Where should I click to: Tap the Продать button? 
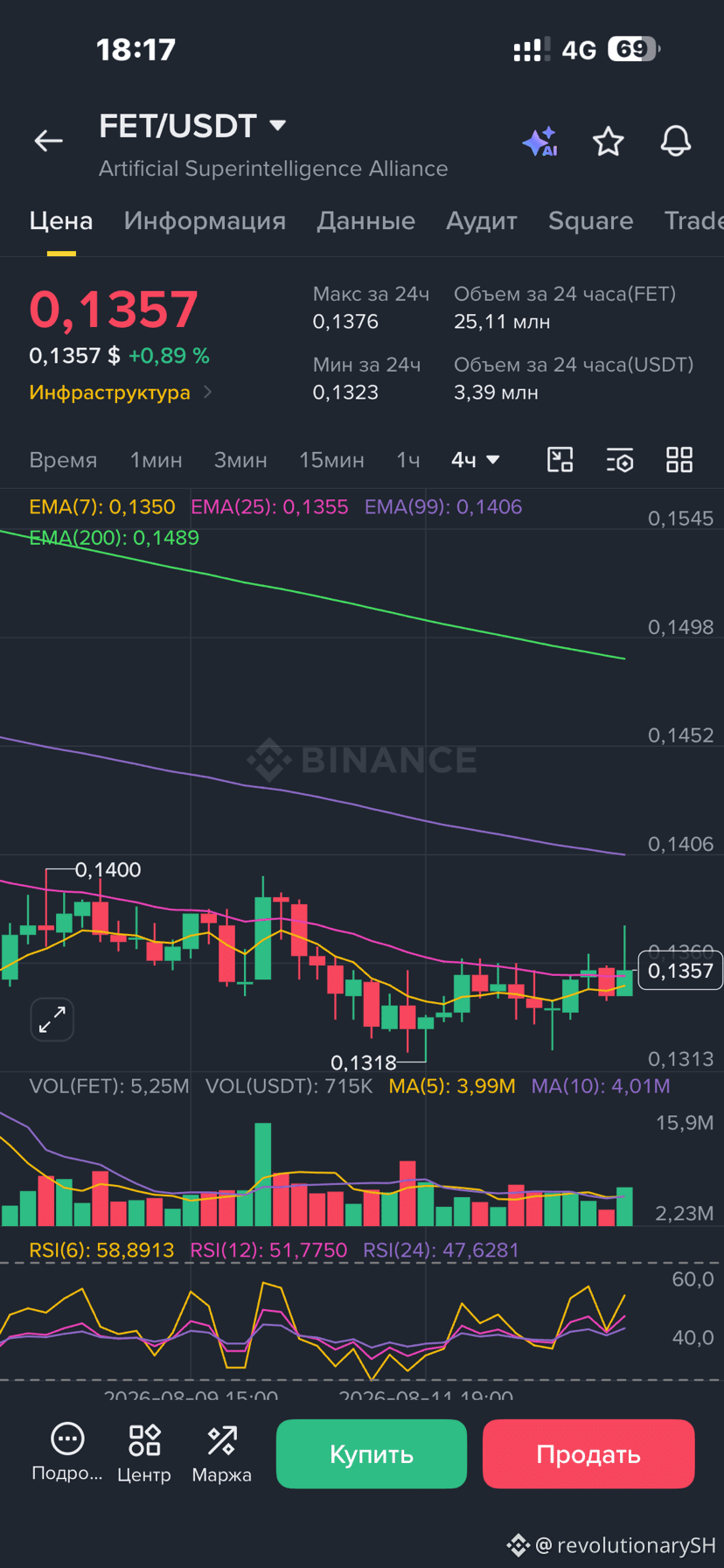pyautogui.click(x=588, y=1453)
